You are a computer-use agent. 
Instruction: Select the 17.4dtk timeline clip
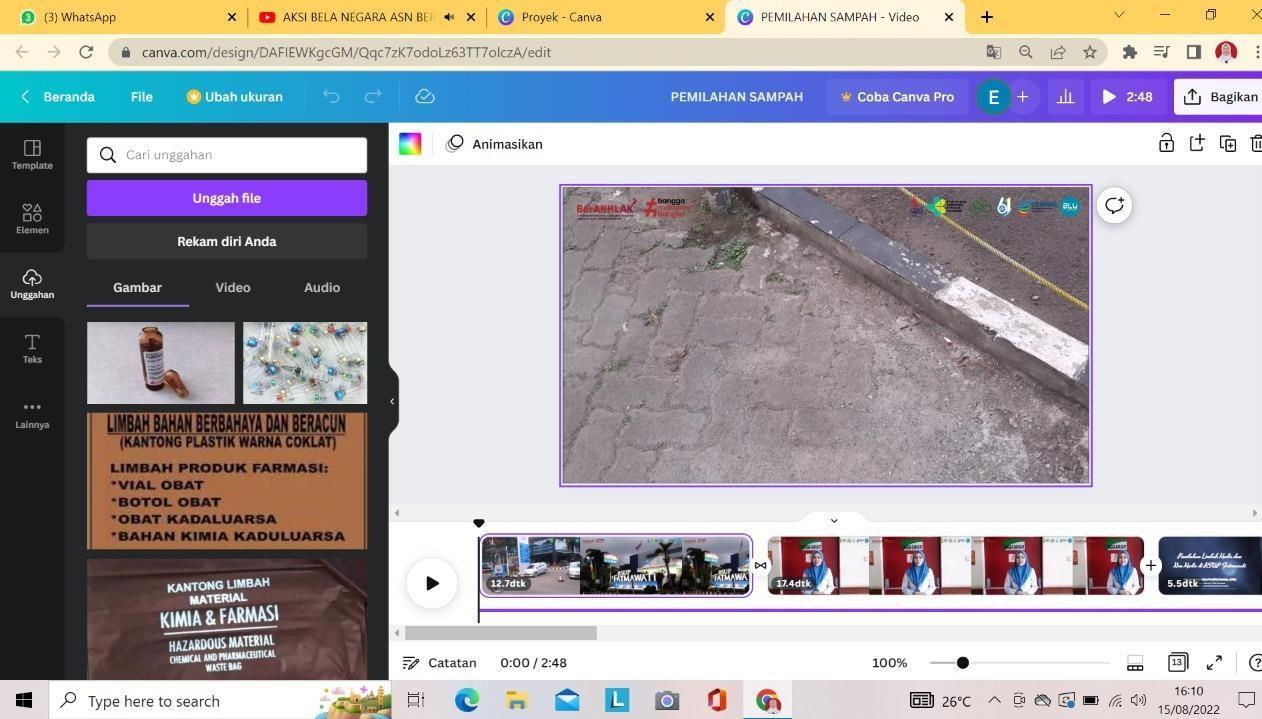(x=955, y=565)
